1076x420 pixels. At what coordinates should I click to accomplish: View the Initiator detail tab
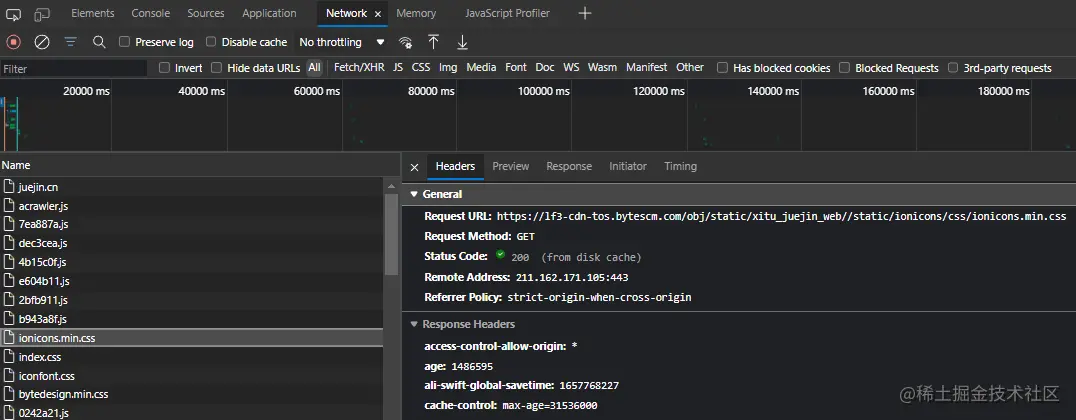point(628,166)
